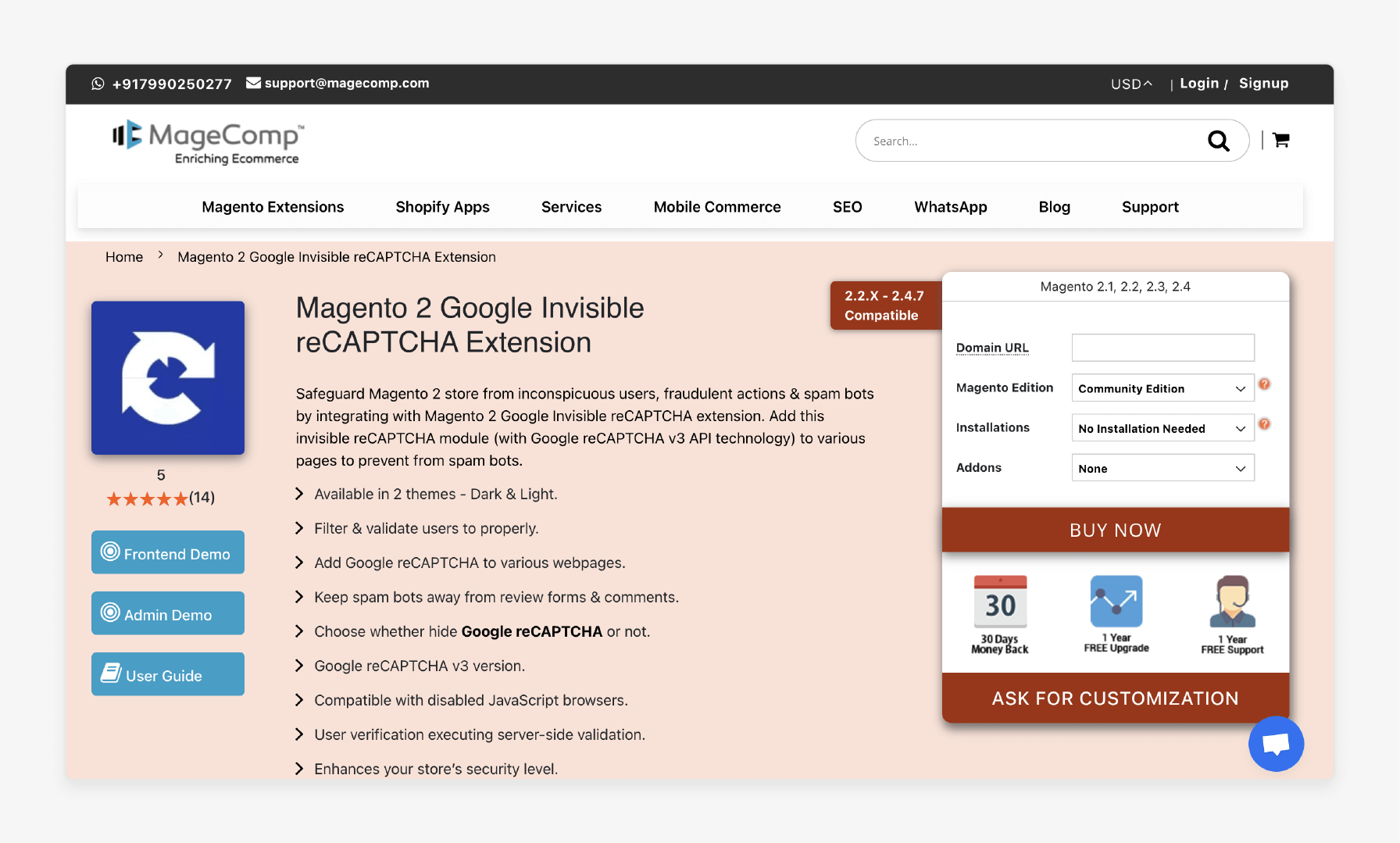
Task: Click the Magento Edition help question icon
Action: tap(1264, 384)
